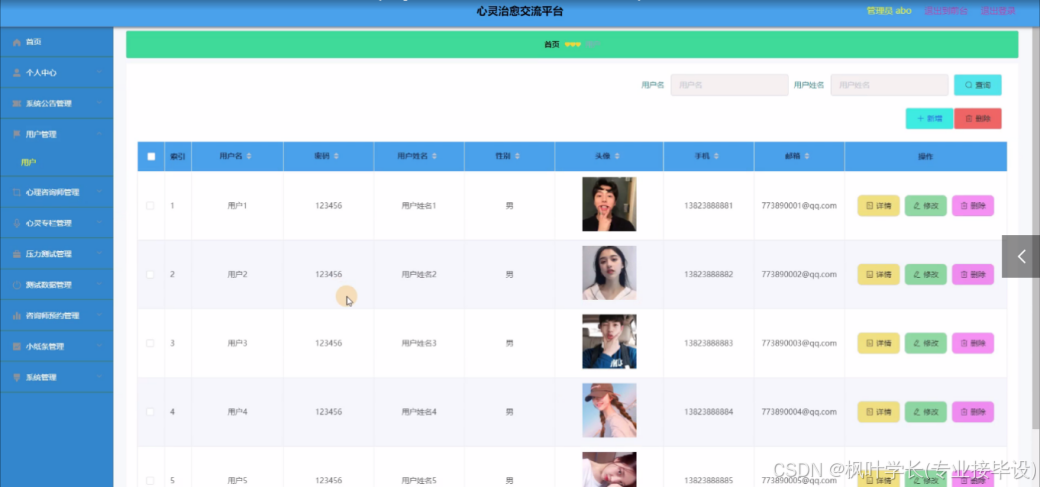Open 详情 for row 用户4
This screenshot has height=488, width=1040.
point(878,412)
